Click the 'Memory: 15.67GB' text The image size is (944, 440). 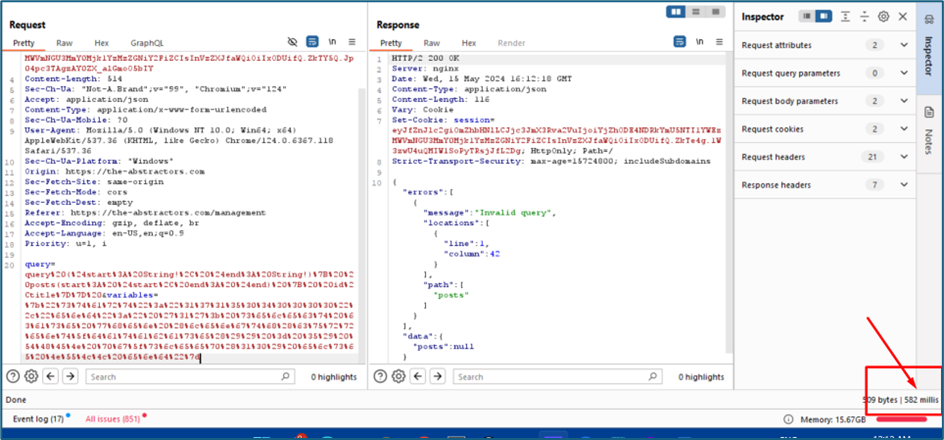[x=833, y=420]
